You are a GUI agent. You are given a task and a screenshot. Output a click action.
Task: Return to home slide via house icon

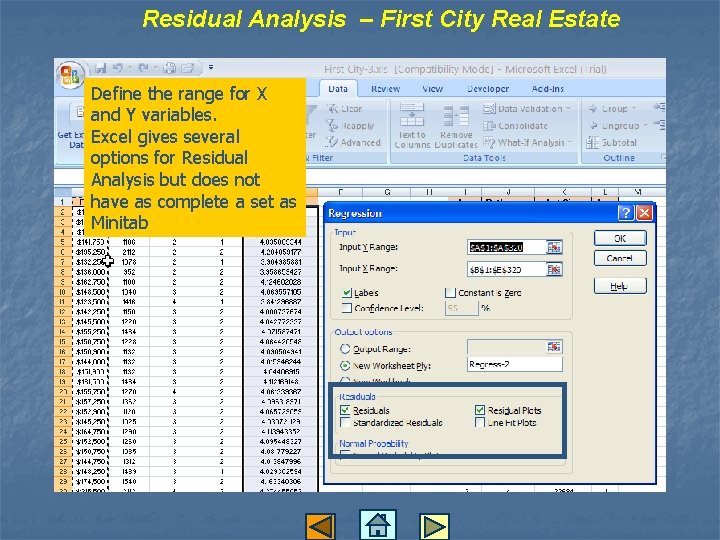(377, 524)
